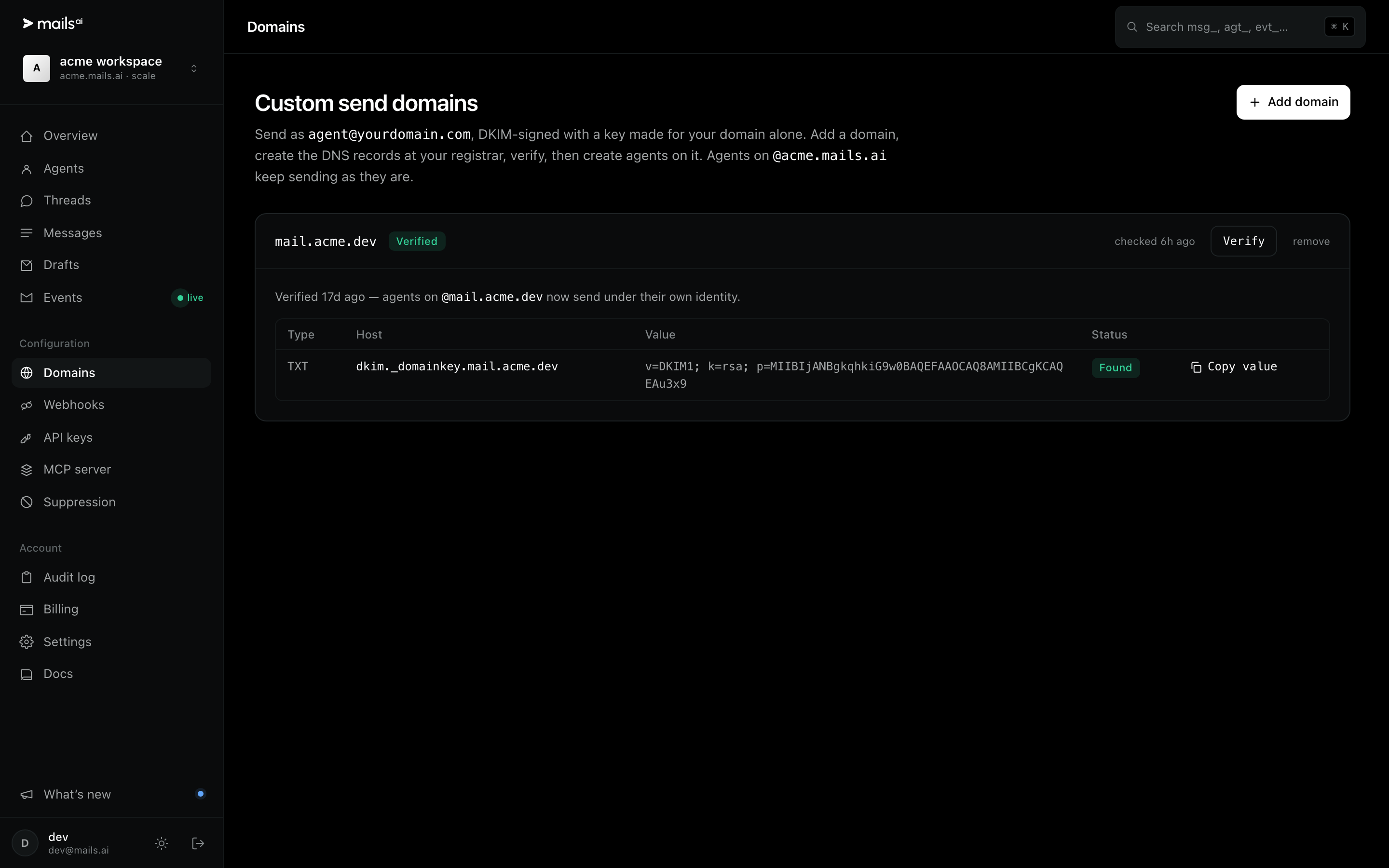The width and height of the screenshot is (1389, 868).
Task: Click the remove link for mail.acme.dev
Action: pyautogui.click(x=1311, y=242)
